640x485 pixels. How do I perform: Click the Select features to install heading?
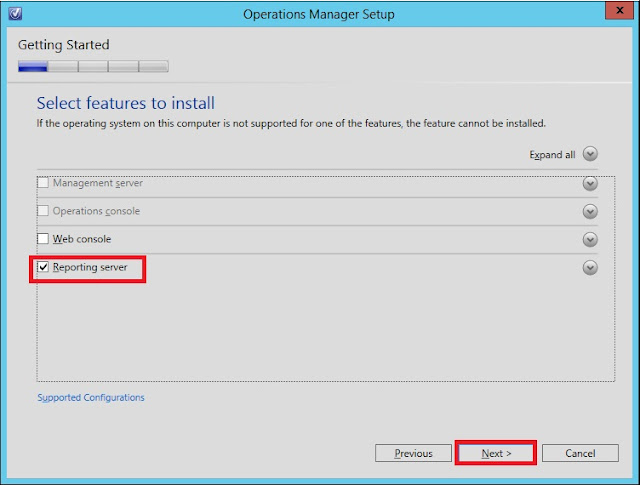[126, 103]
